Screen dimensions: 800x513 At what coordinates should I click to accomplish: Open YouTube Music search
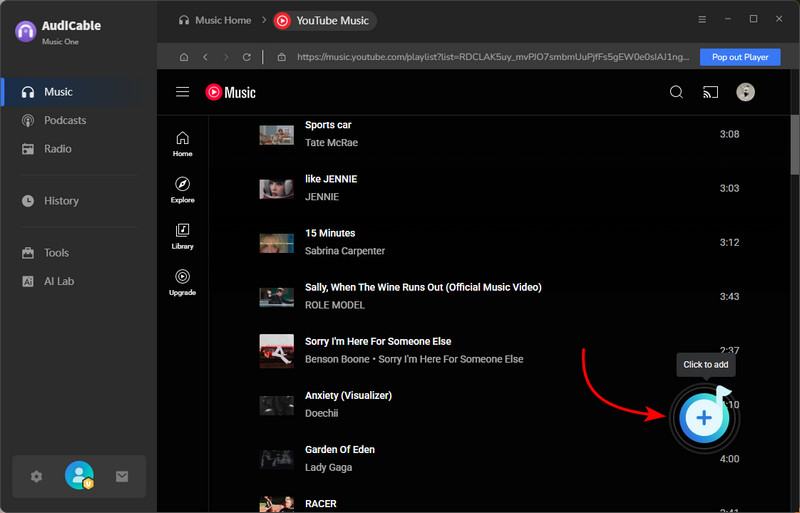[677, 92]
